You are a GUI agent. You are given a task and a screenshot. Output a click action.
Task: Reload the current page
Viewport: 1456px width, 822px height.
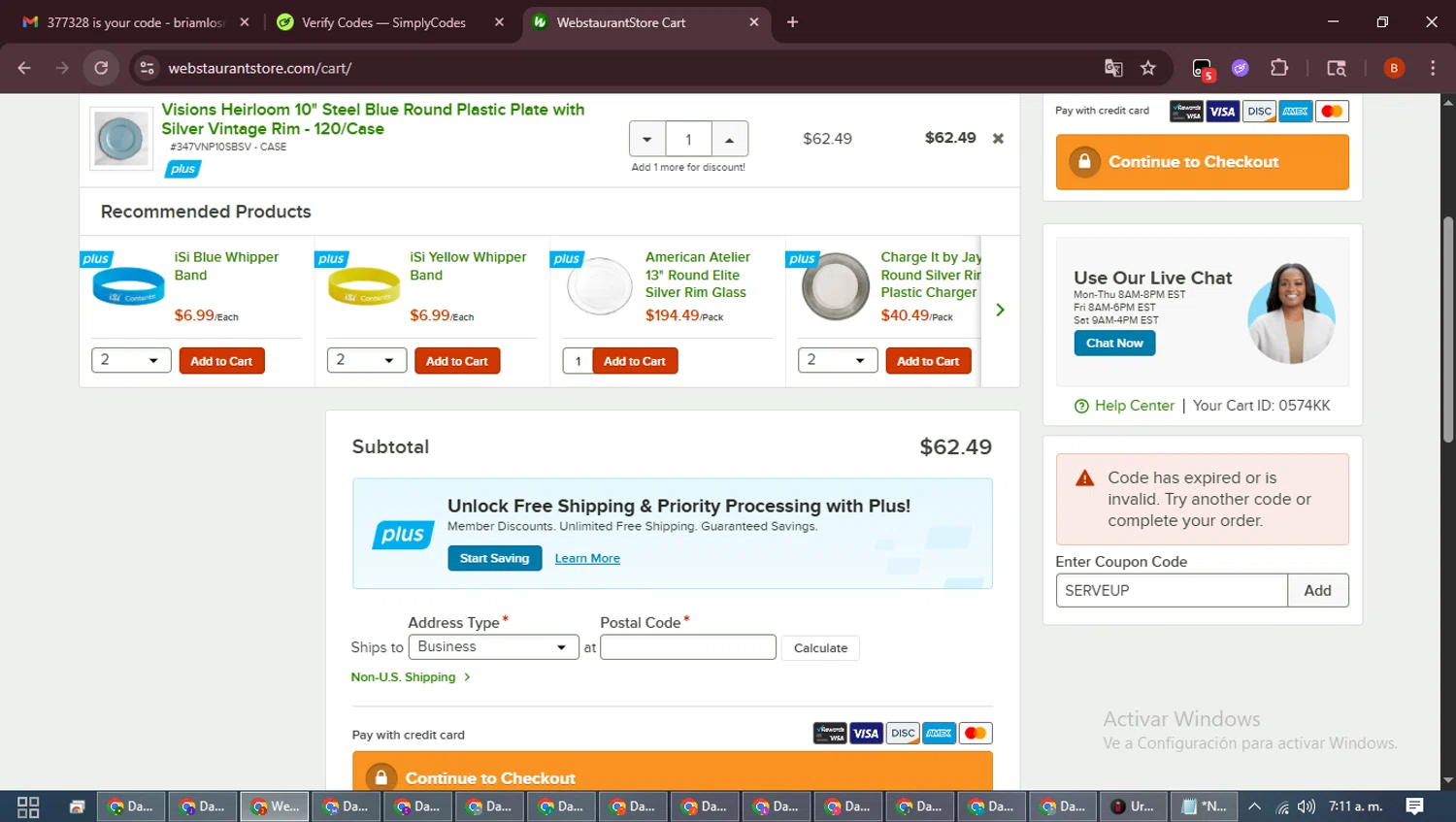pyautogui.click(x=101, y=68)
